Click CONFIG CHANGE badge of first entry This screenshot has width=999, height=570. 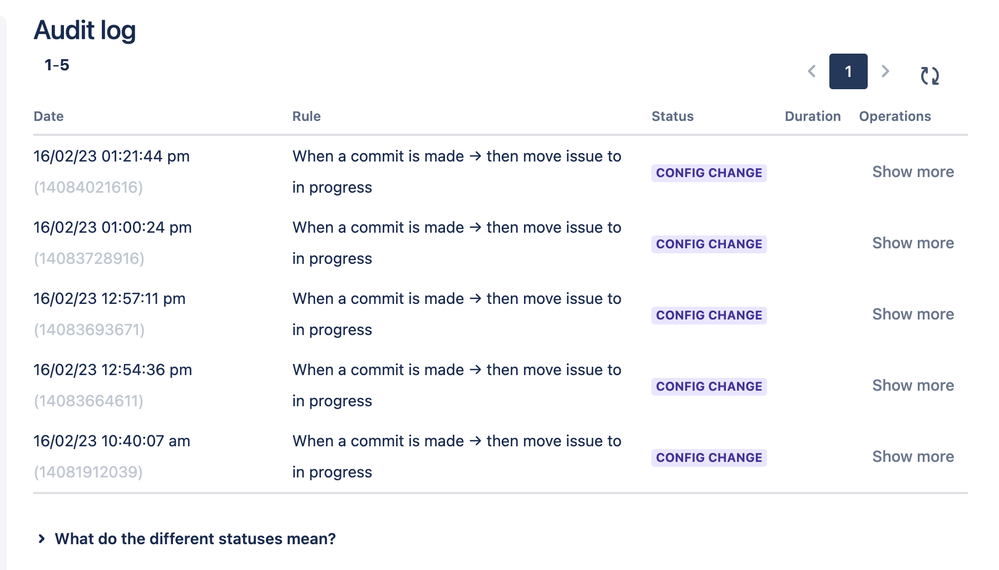(x=708, y=173)
